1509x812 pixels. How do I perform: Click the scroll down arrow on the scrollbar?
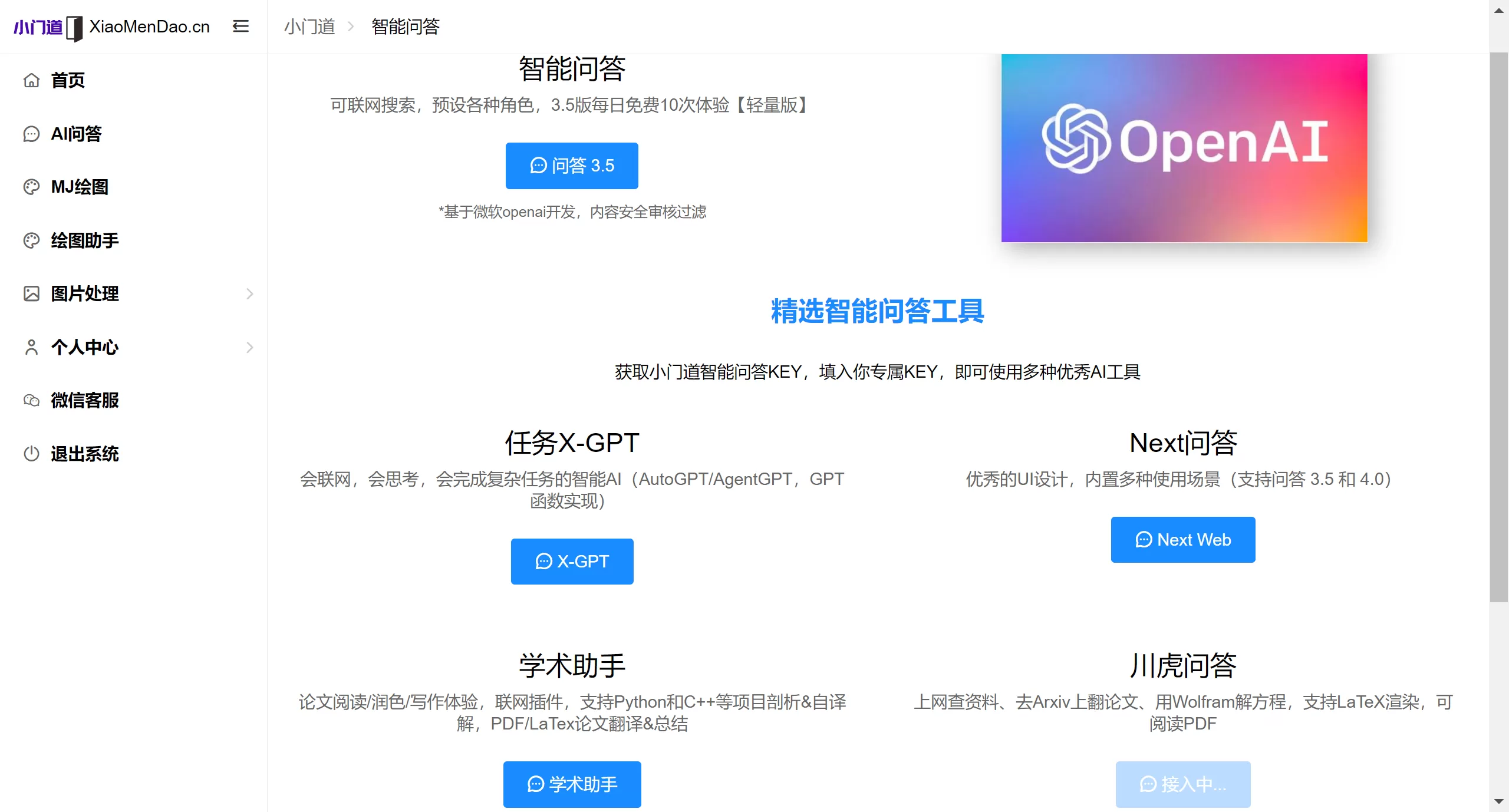(1498, 801)
